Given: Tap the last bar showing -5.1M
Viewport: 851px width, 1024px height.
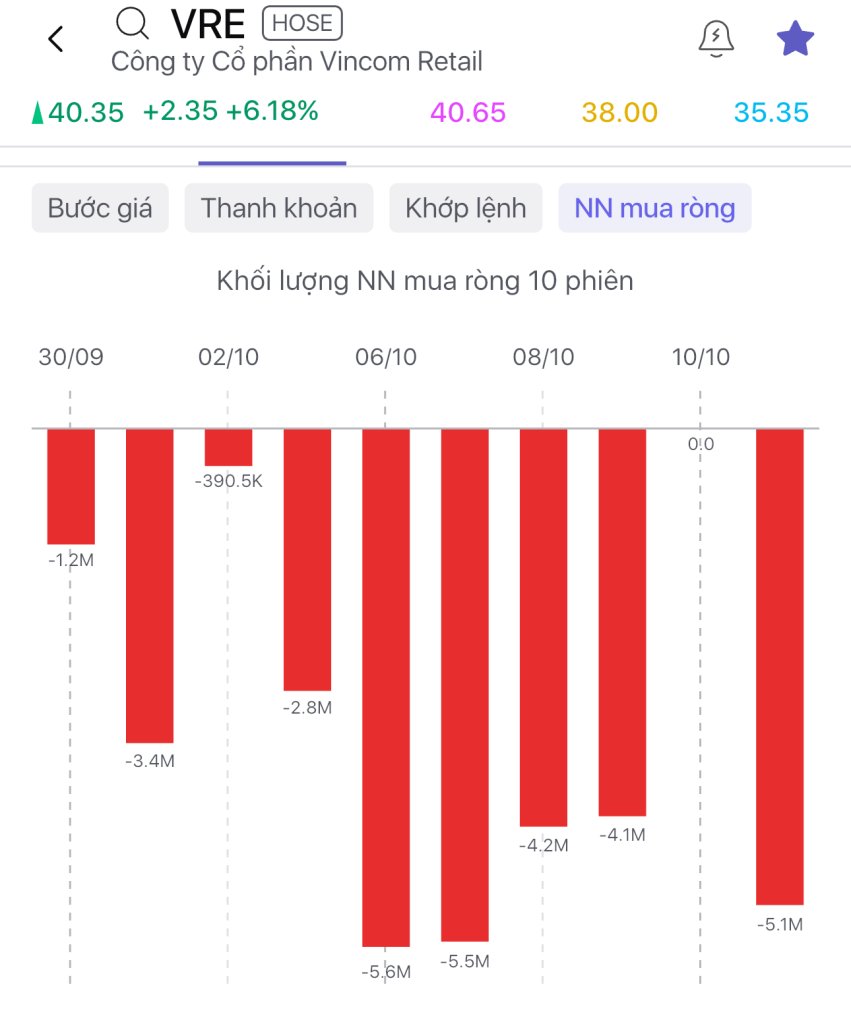Looking at the screenshot, I should pyautogui.click(x=780, y=666).
